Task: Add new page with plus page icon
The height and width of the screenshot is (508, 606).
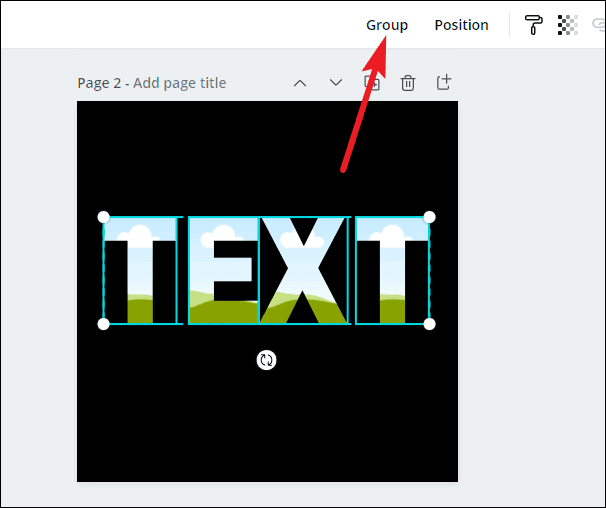Action: click(x=443, y=82)
